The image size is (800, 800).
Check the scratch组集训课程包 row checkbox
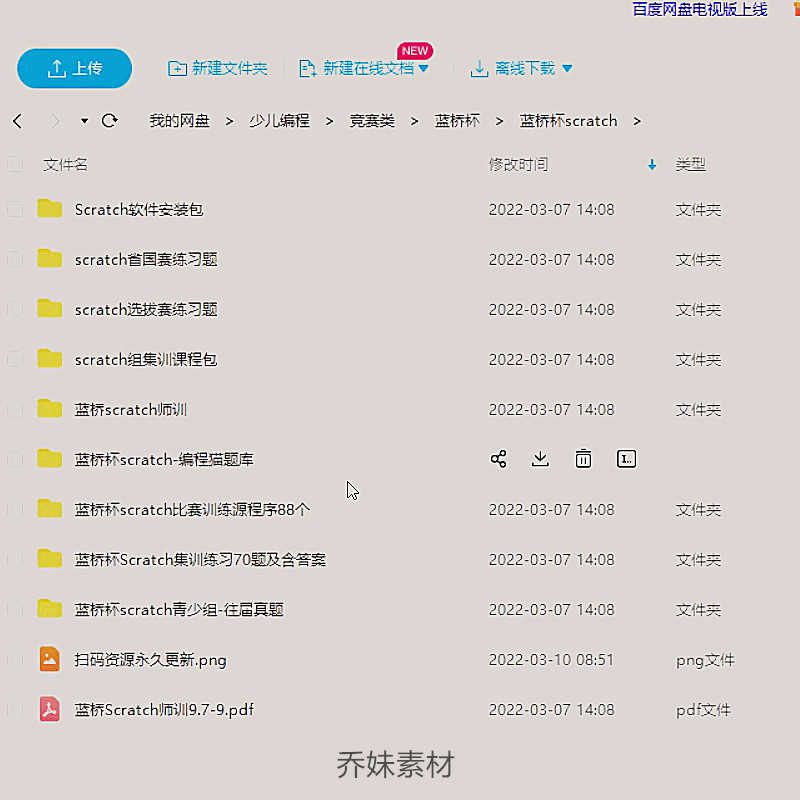[x=15, y=360]
